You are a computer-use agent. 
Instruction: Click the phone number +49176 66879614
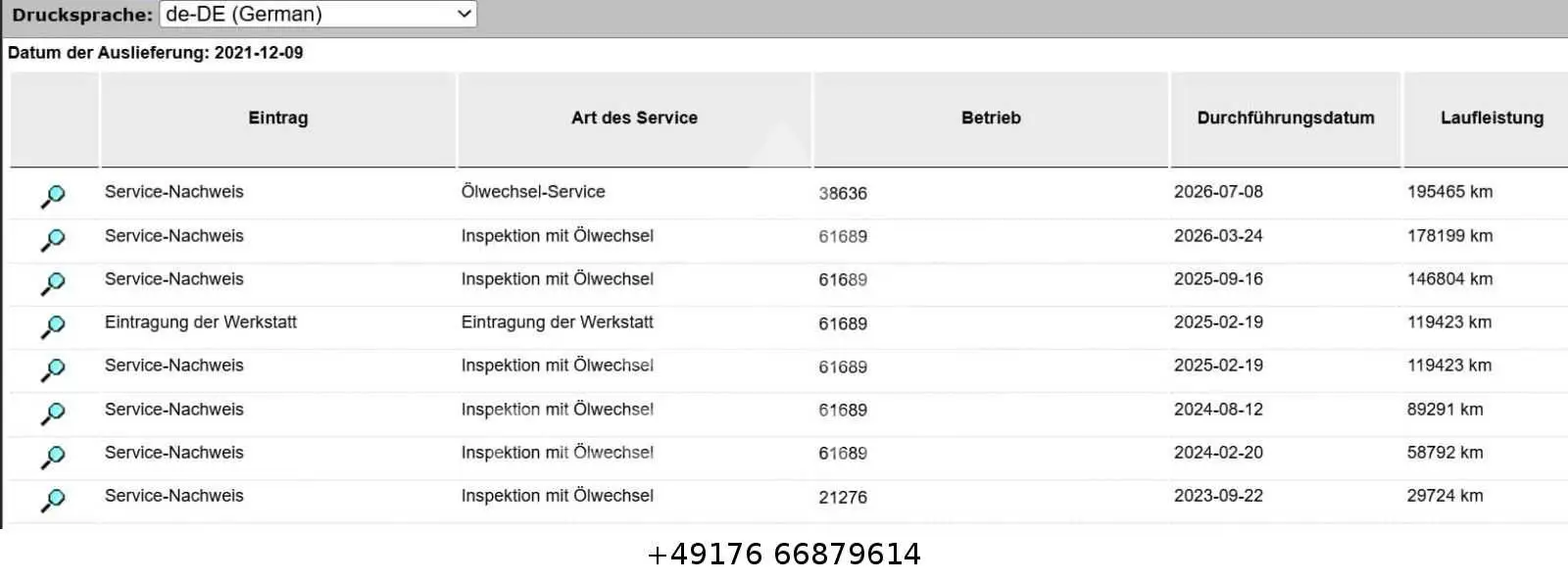pyautogui.click(x=784, y=555)
